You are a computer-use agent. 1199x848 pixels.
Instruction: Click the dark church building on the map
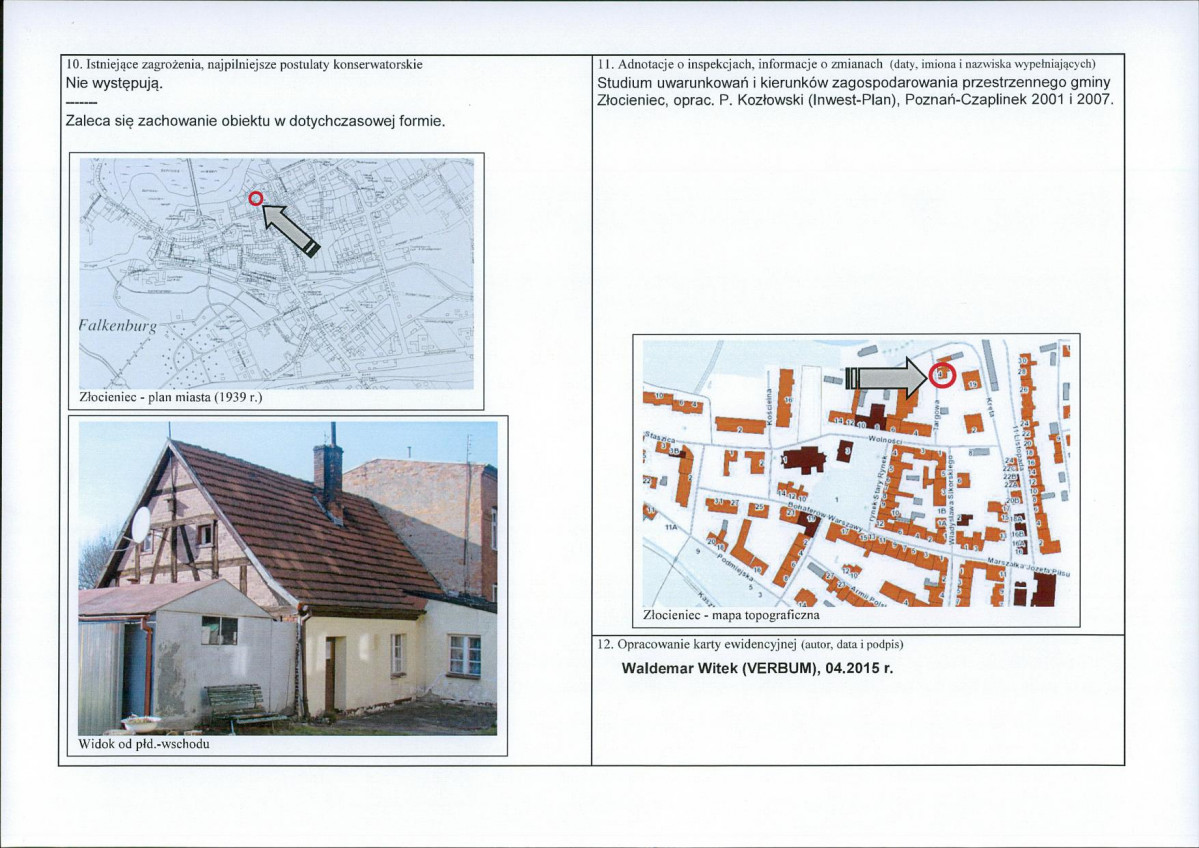[802, 460]
